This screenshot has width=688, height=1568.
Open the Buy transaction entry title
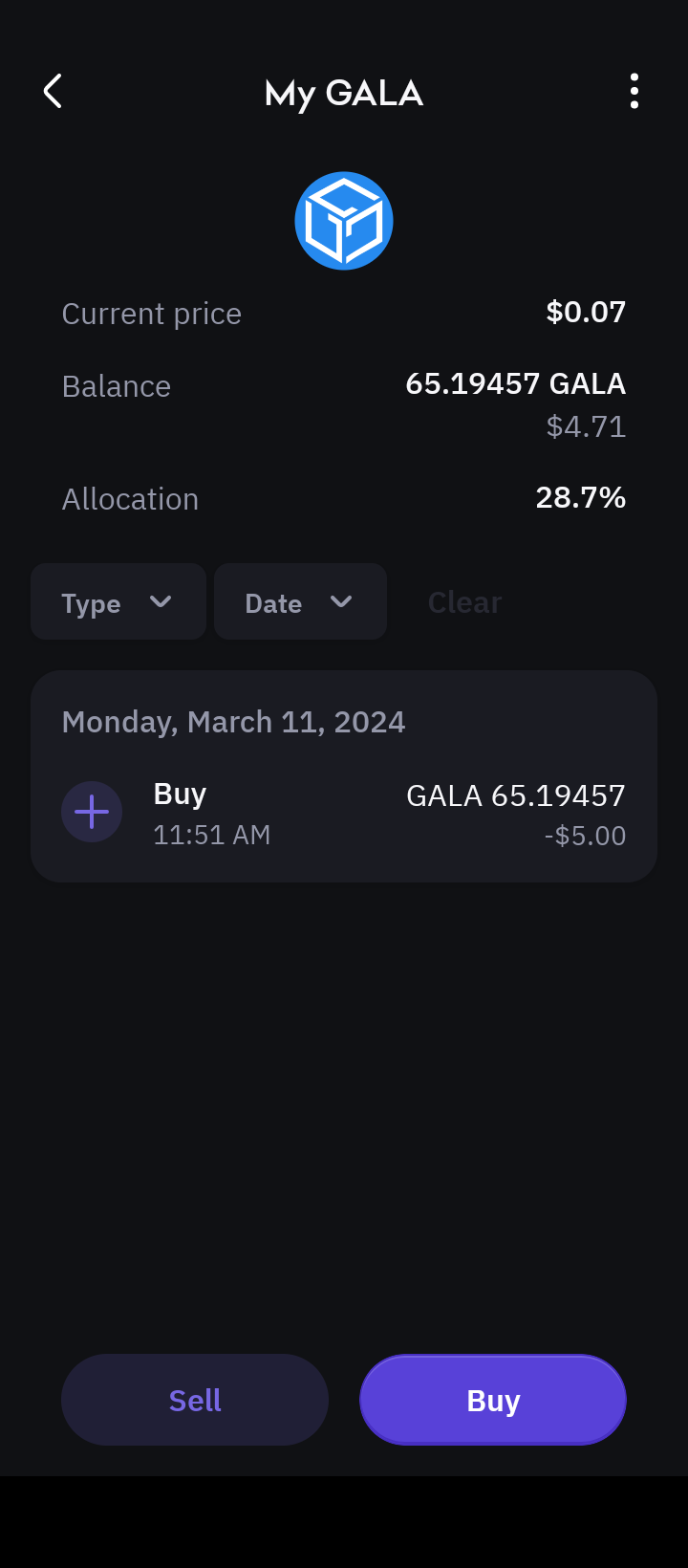point(180,794)
